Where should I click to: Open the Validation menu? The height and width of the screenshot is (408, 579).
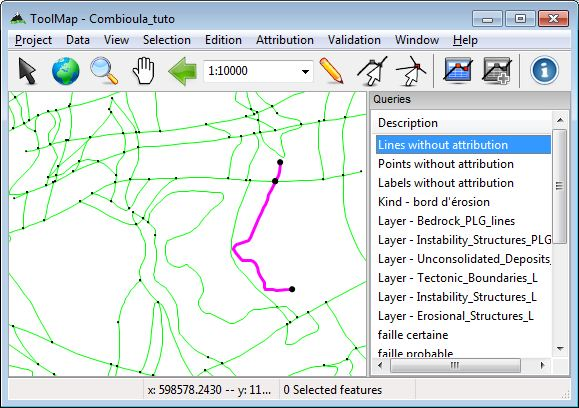[x=354, y=40]
